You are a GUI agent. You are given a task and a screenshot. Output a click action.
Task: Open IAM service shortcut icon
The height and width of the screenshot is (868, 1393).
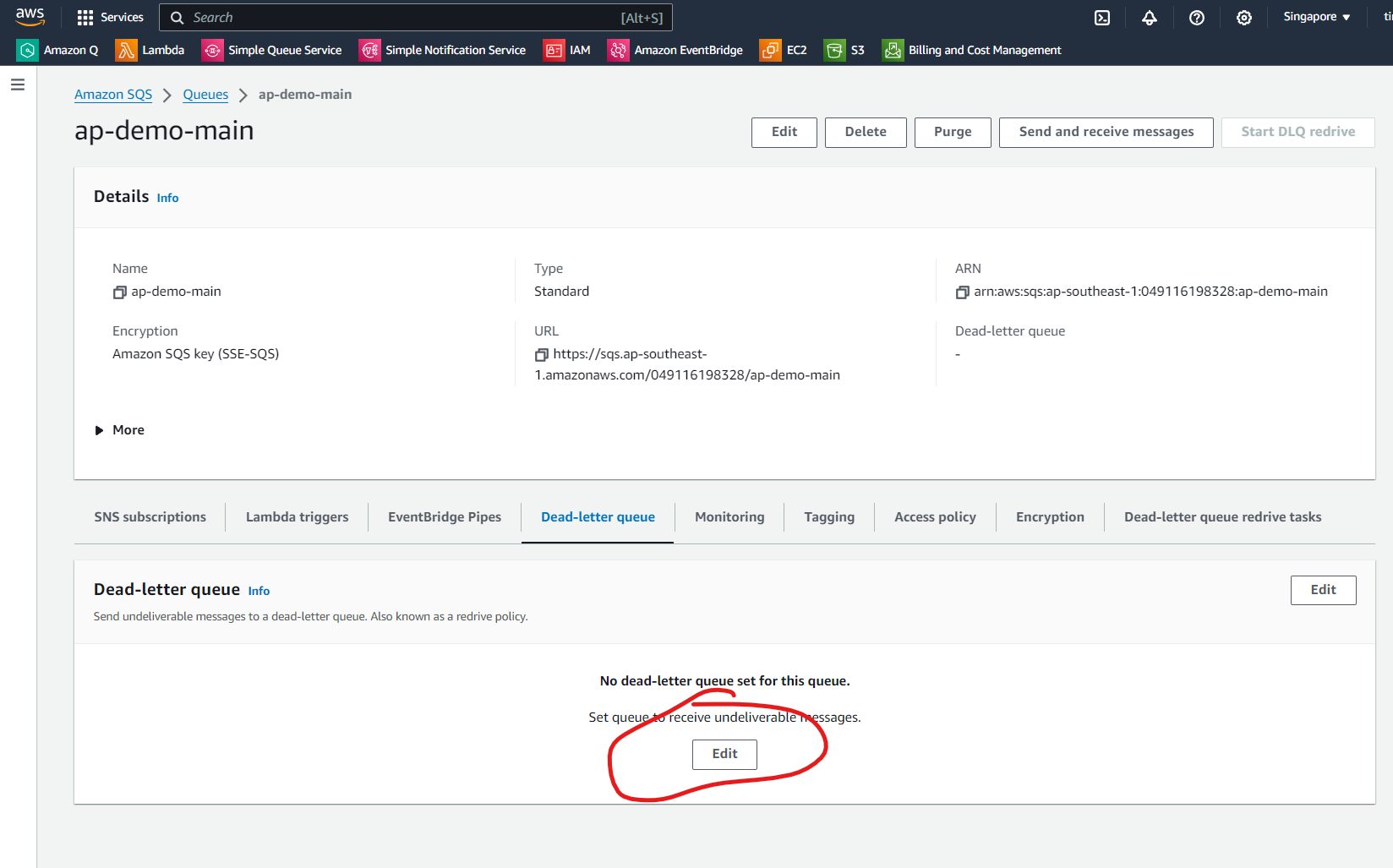tap(554, 51)
